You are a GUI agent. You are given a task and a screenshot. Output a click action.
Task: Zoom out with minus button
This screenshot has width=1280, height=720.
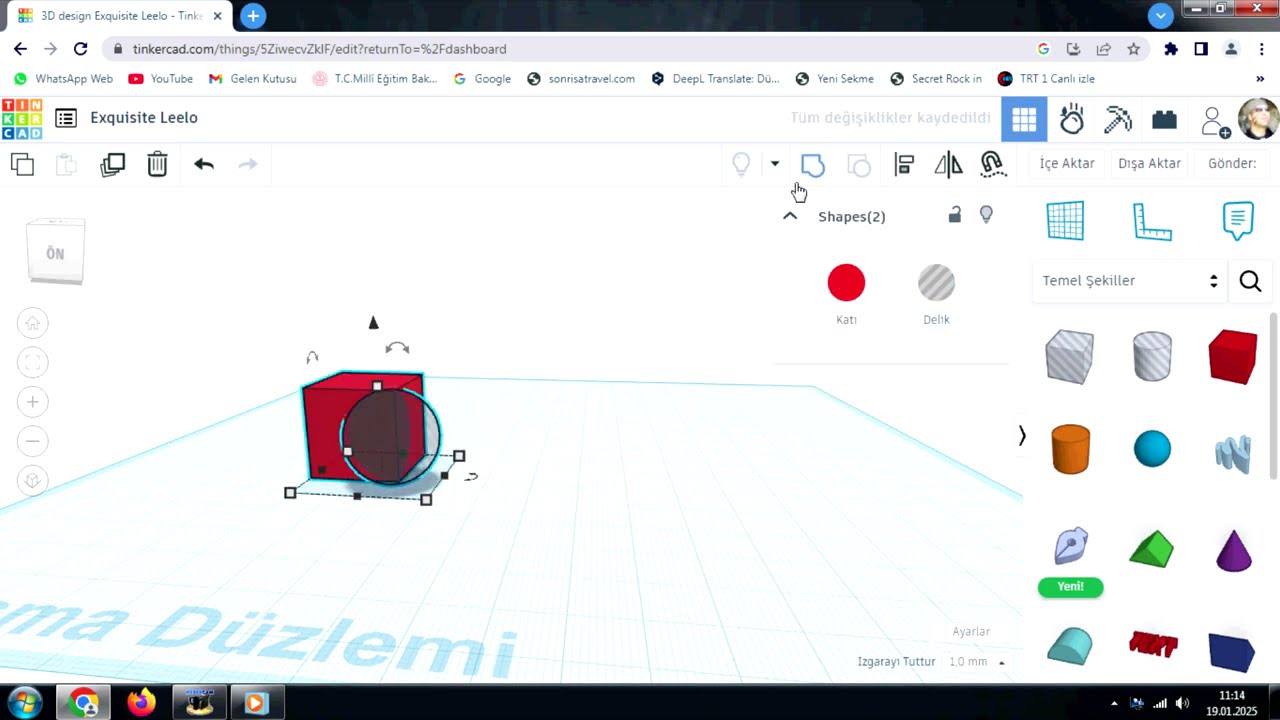[x=33, y=441]
